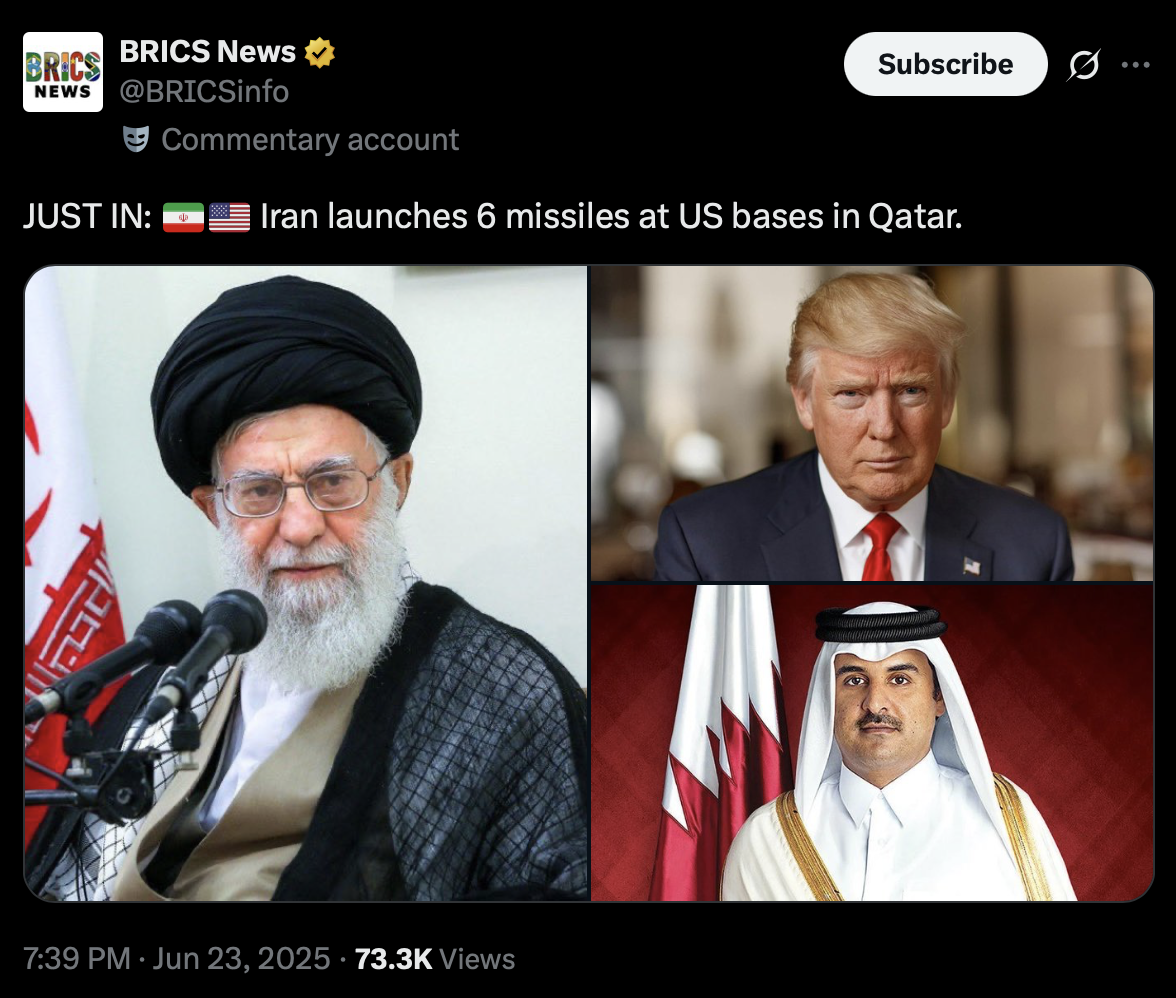
Task: Open the @BRICSinfo handle link
Action: tap(204, 91)
